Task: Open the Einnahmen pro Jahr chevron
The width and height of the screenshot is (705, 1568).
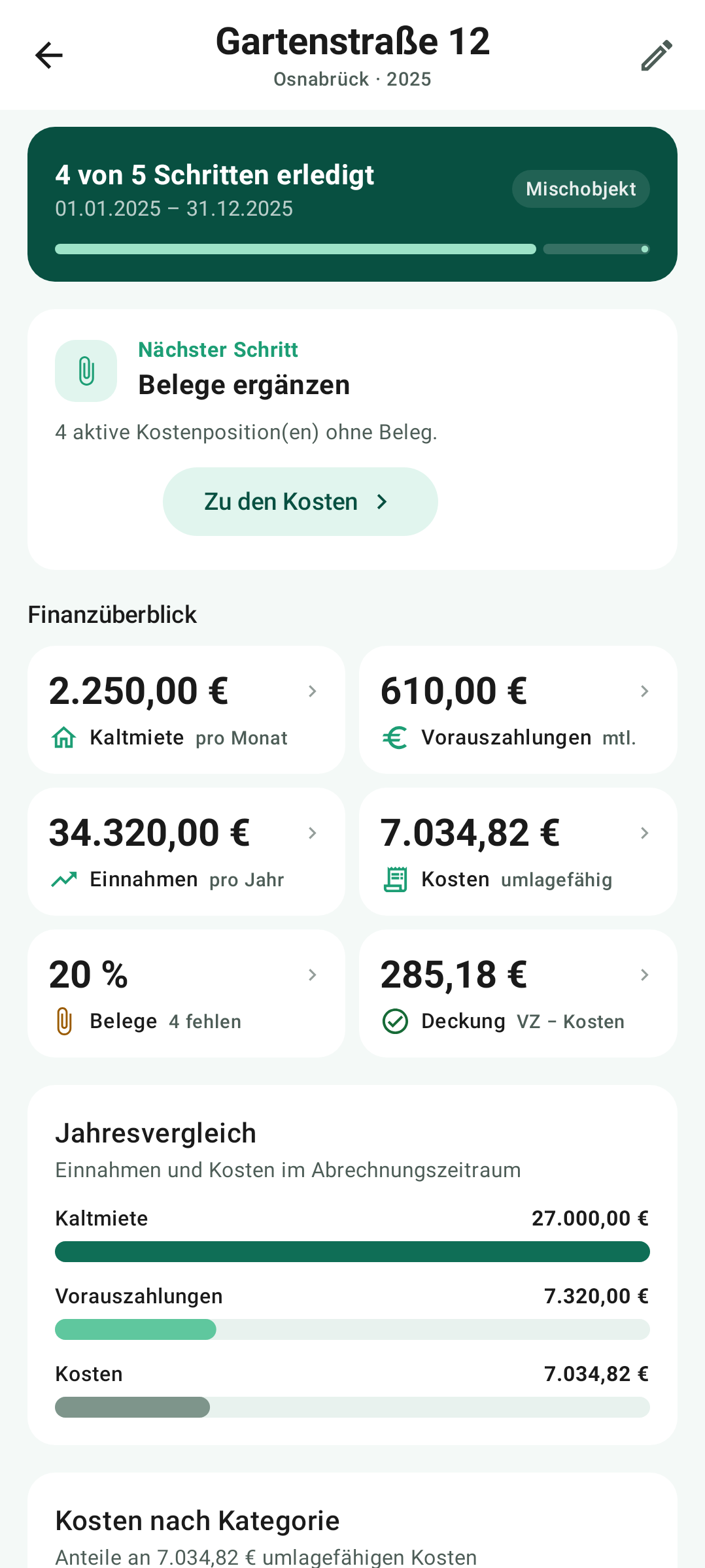Action: (x=313, y=833)
